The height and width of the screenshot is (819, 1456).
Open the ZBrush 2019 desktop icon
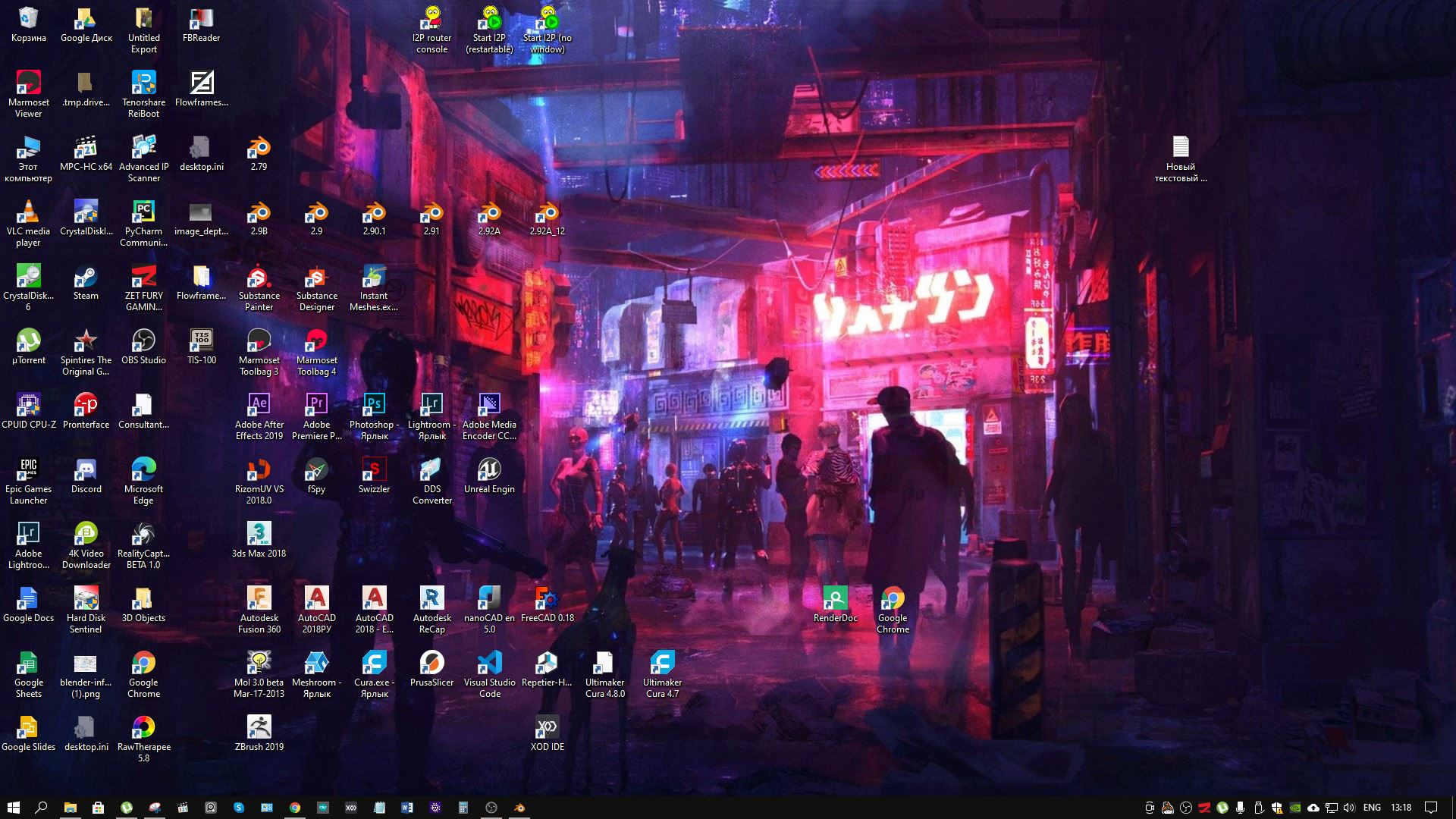pyautogui.click(x=259, y=733)
